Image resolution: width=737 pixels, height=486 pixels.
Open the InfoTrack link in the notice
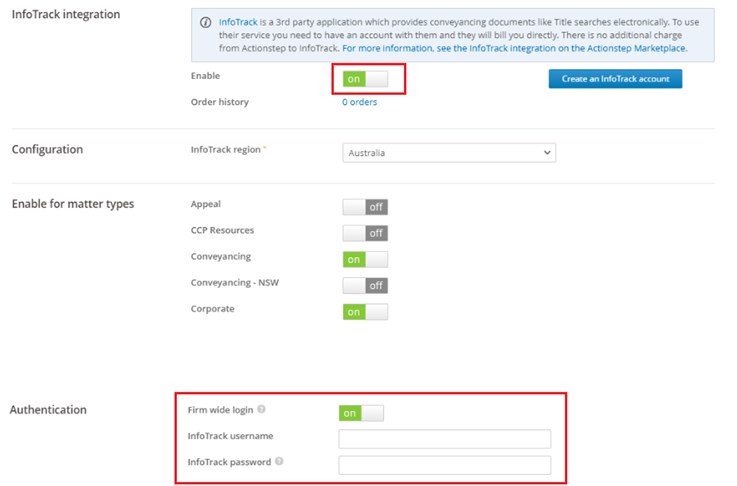coord(238,22)
